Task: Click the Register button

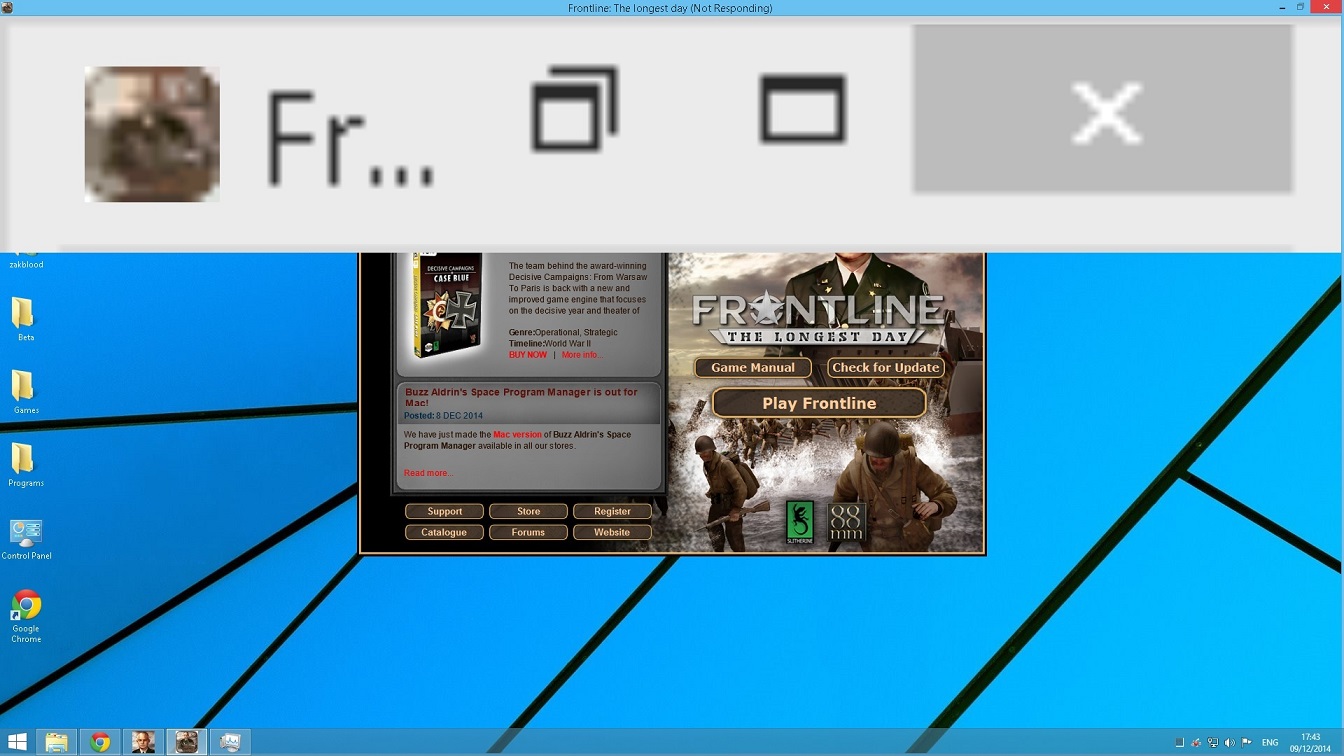Action: [x=612, y=511]
